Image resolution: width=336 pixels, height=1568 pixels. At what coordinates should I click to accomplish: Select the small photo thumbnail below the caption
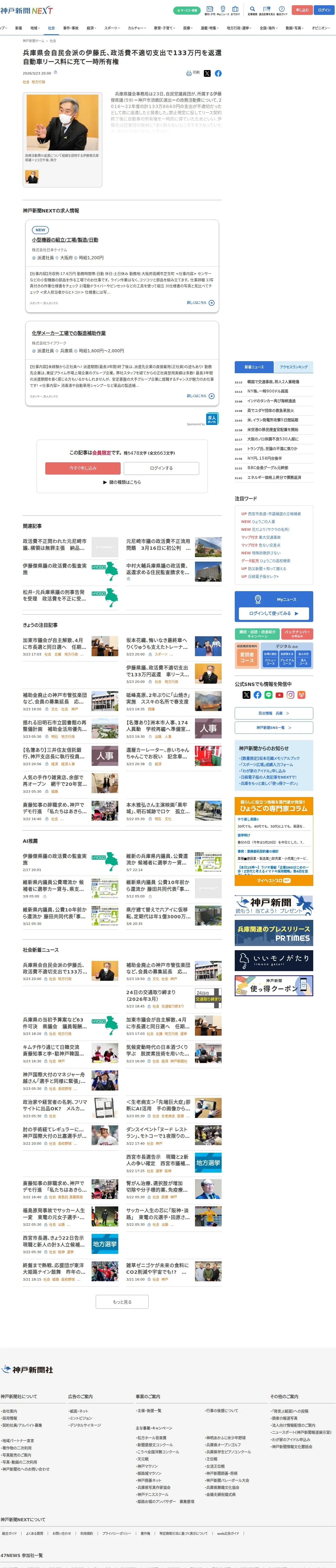pos(32,176)
